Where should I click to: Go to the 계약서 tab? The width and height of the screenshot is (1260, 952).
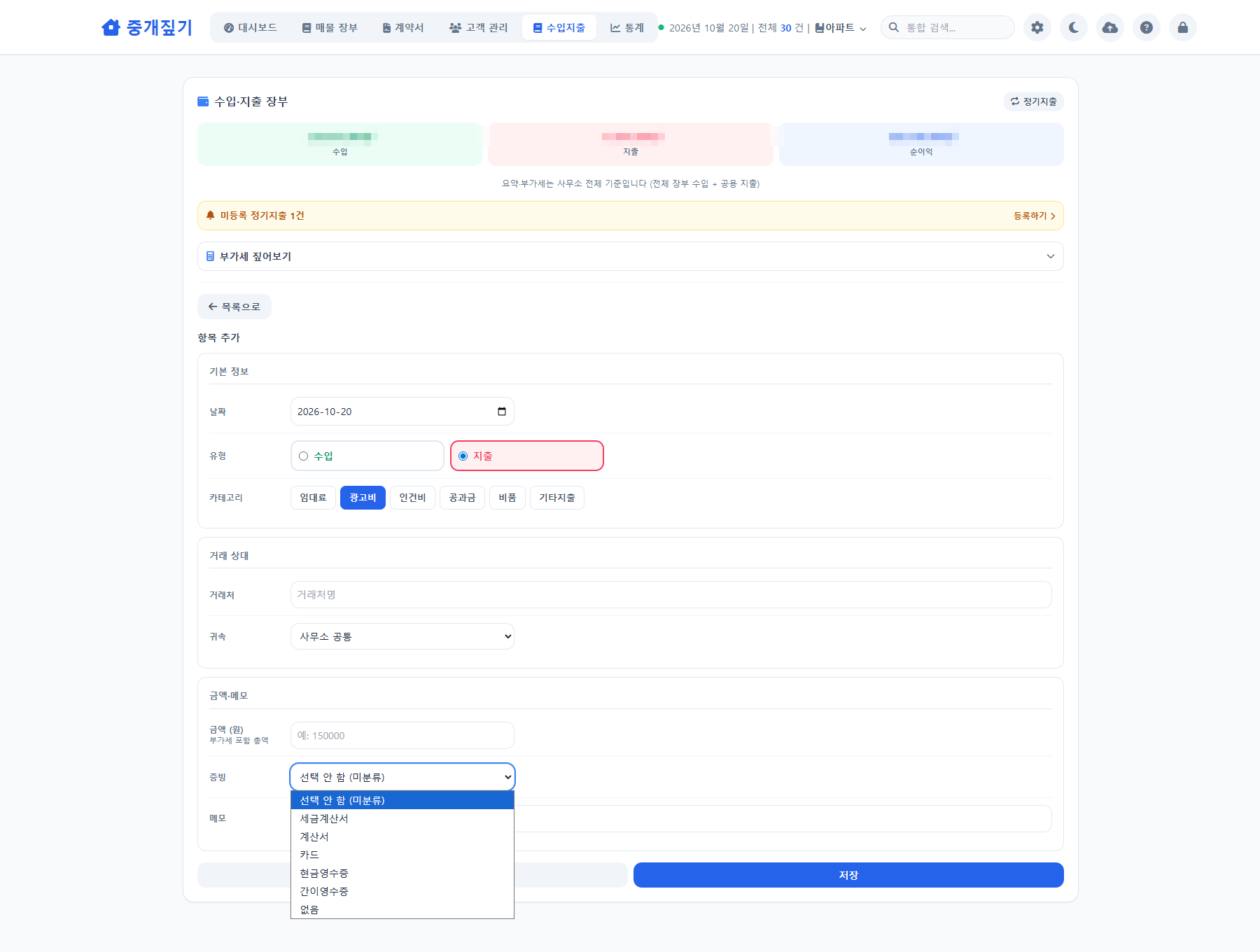(403, 27)
